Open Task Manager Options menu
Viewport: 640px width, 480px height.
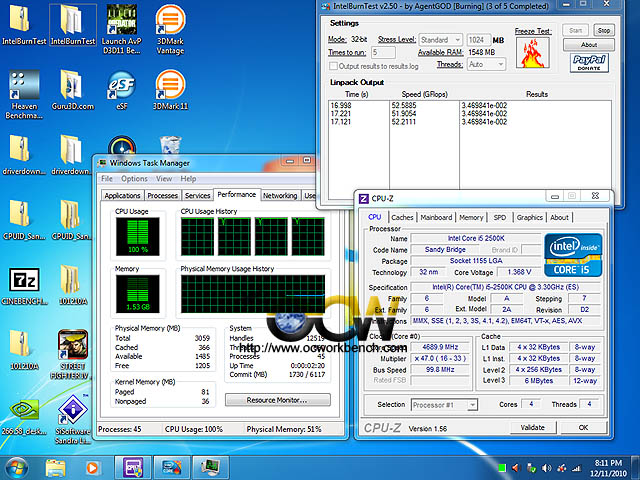(x=134, y=179)
